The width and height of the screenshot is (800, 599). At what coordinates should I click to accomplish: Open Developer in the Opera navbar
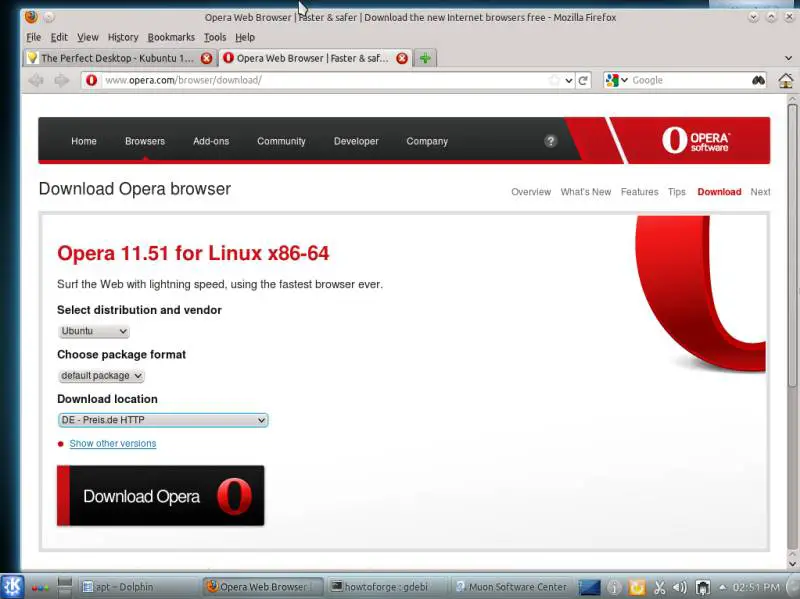click(356, 141)
